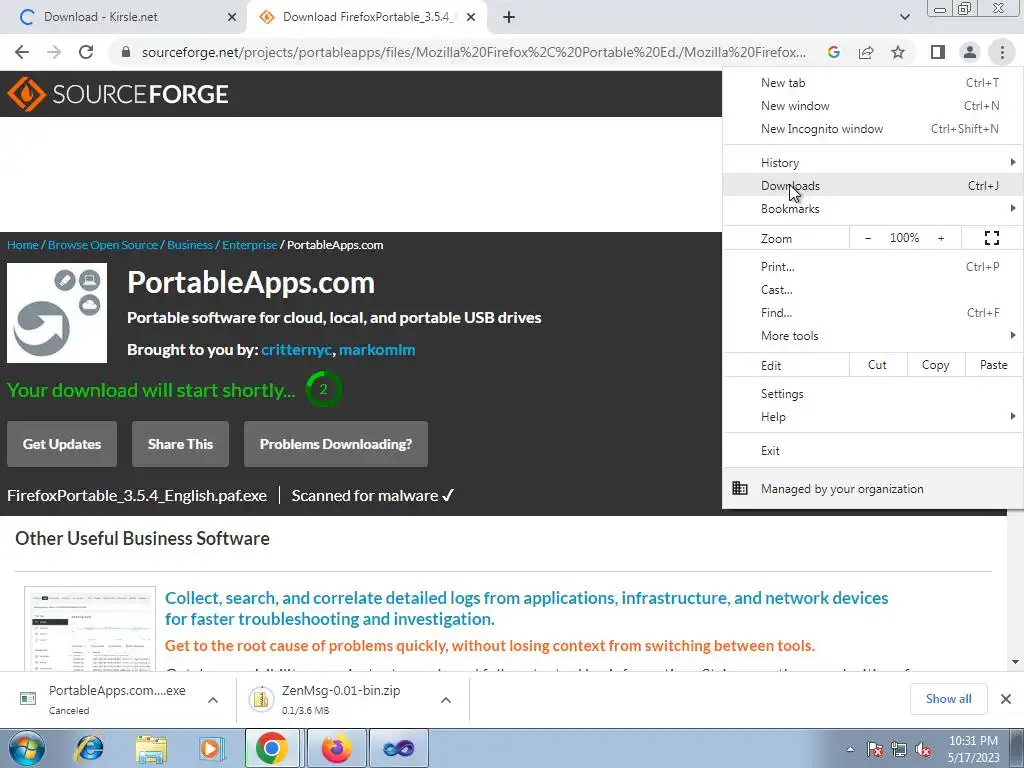Screen dimensions: 1024x768
Task: Choose Cast... in the menu
Action: pyautogui.click(x=873, y=290)
